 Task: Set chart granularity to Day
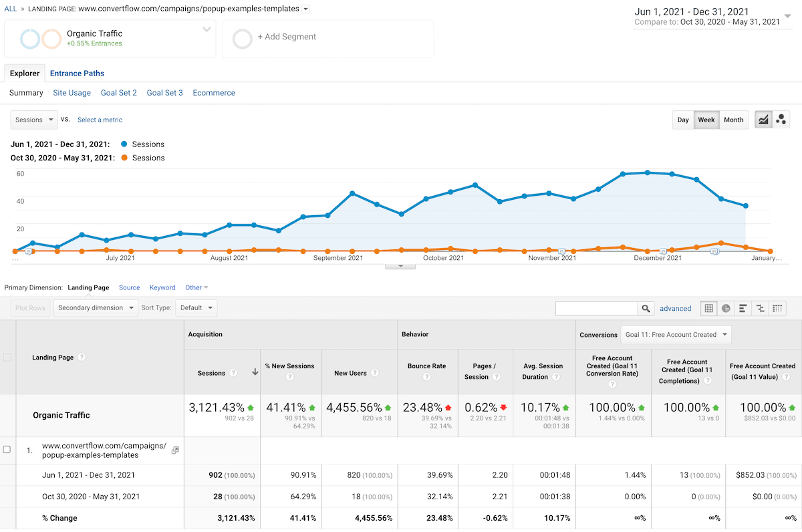[683, 120]
